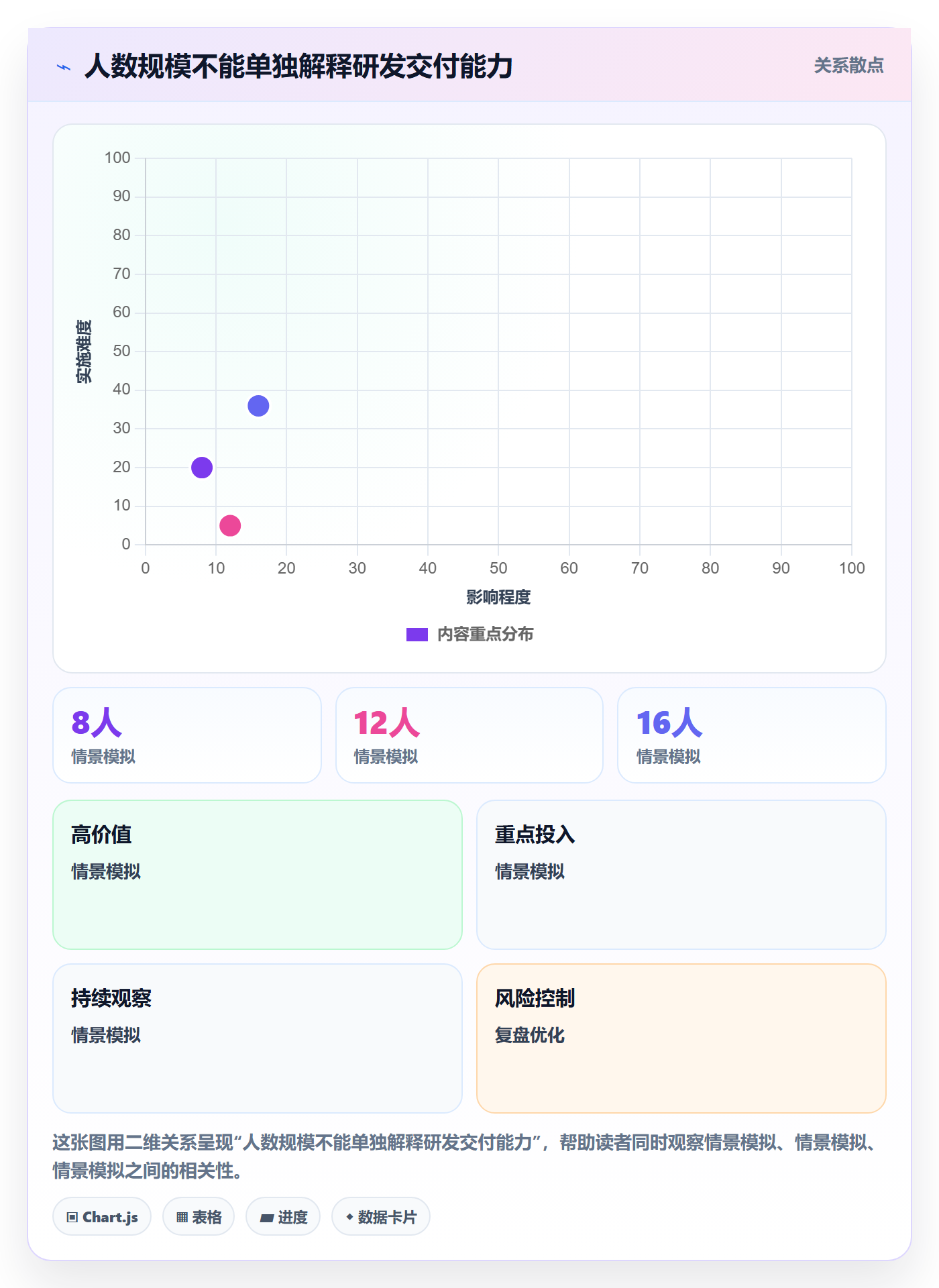Click the lightning bolt icon beside the title
This screenshot has height=1288, width=939.
tap(64, 67)
